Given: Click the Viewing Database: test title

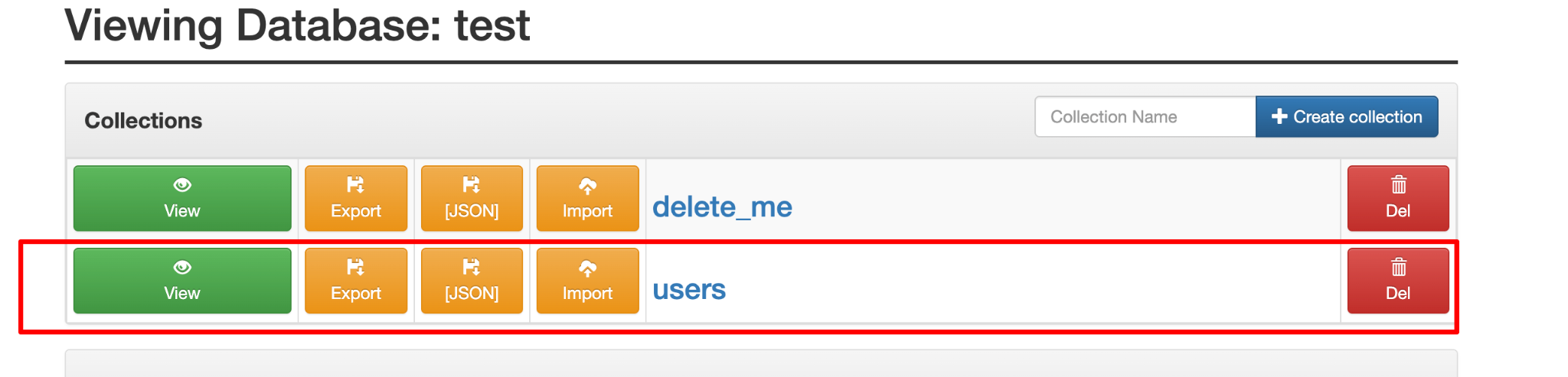Looking at the screenshot, I should [x=297, y=25].
